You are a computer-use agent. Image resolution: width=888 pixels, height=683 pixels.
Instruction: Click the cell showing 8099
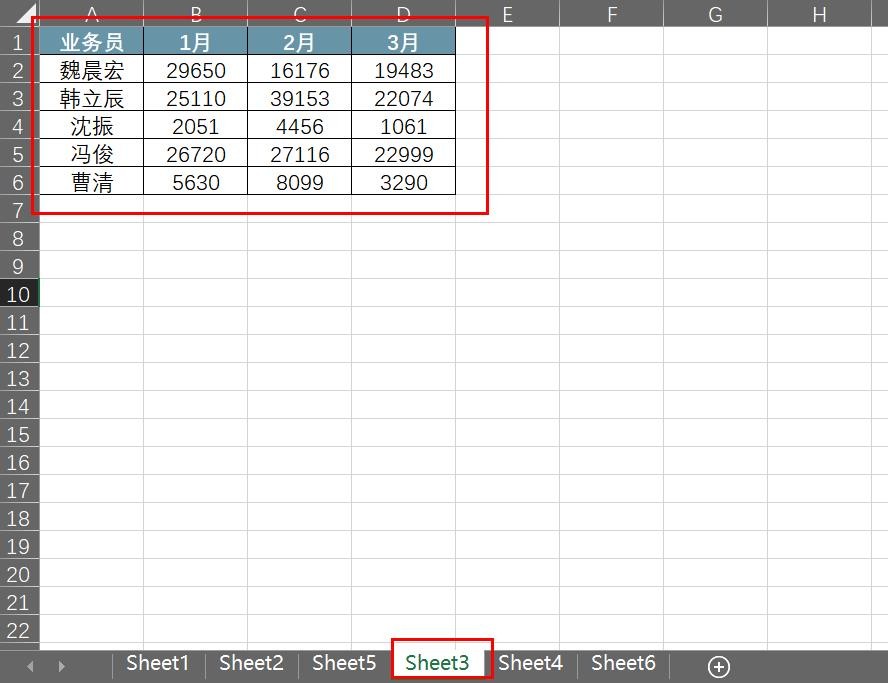coord(299,182)
